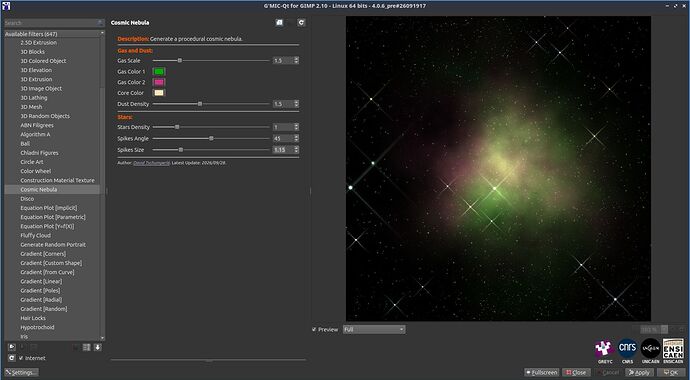The width and height of the screenshot is (690, 380).
Task: Click the Dust Density stepper arrows
Action: [297, 104]
